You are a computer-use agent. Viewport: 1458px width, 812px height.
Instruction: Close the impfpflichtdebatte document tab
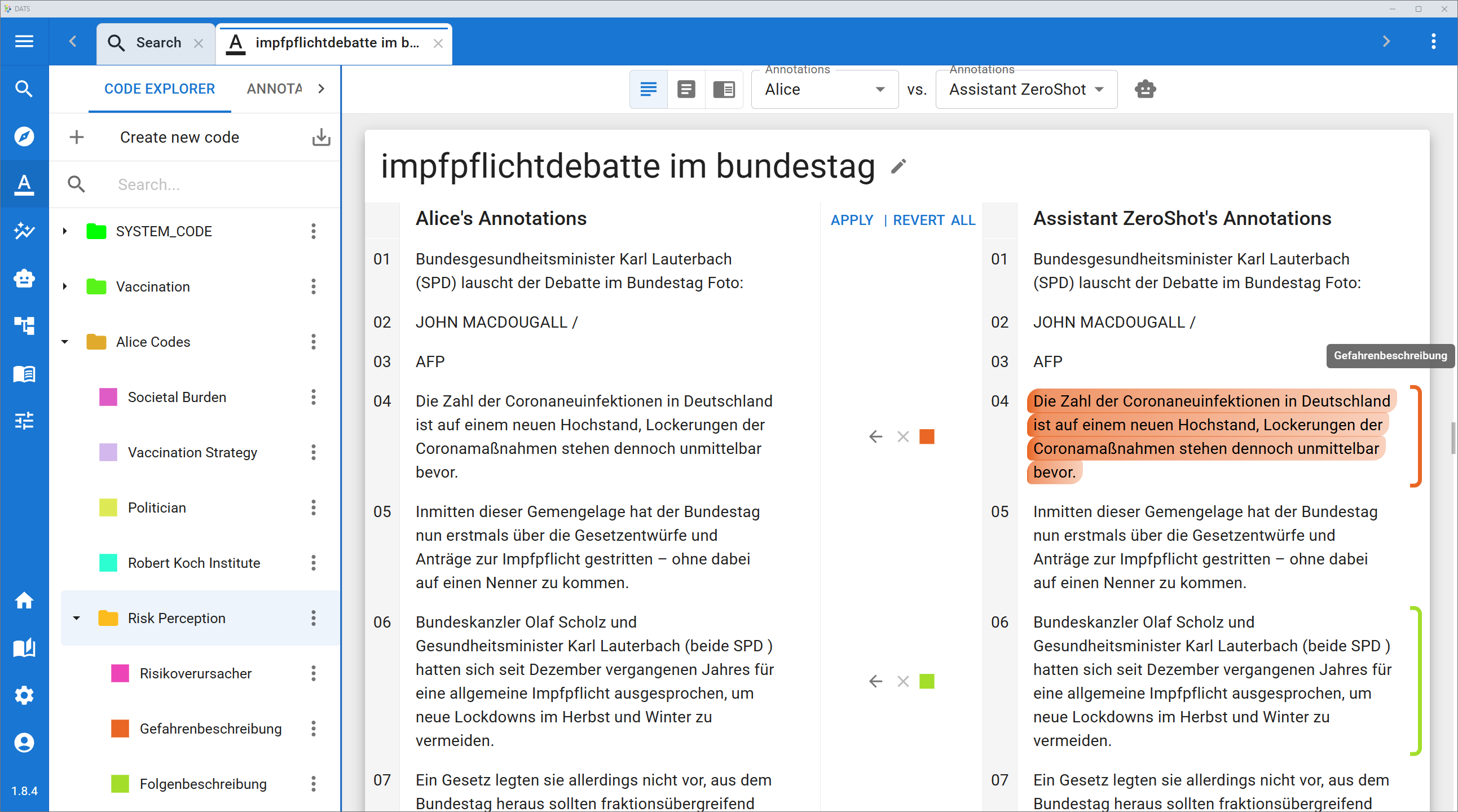click(x=438, y=43)
